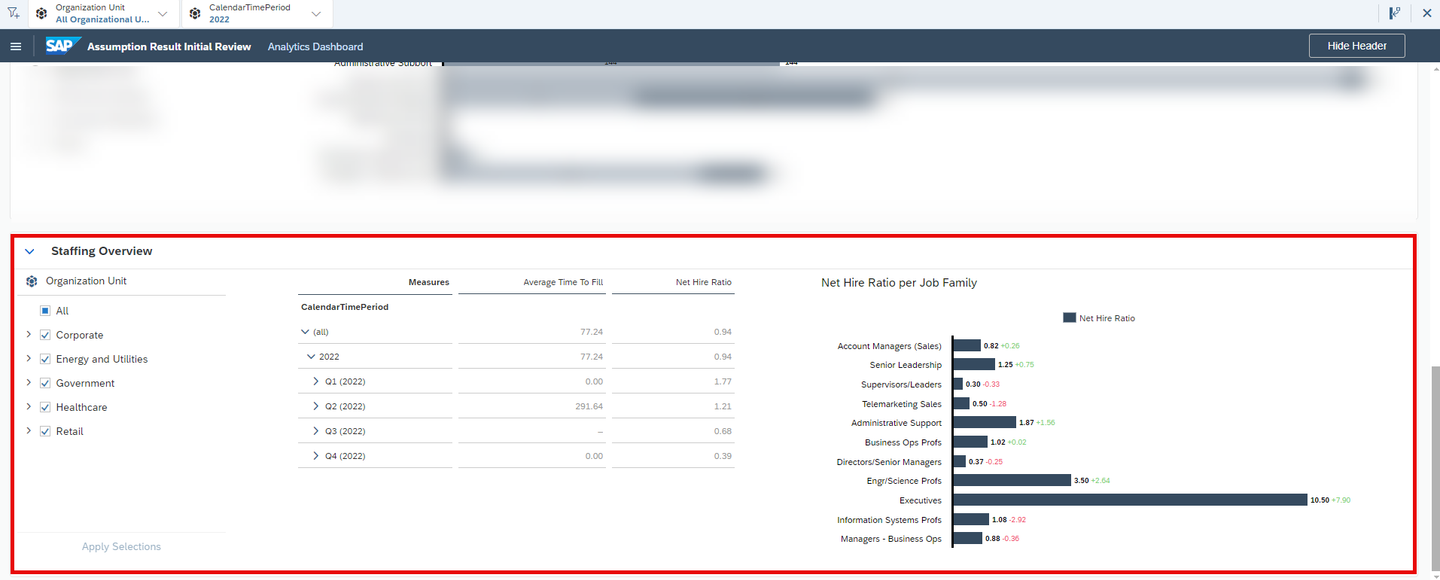Image resolution: width=1440 pixels, height=580 pixels.
Task: Open the add filter icon
Action: tap(13, 13)
